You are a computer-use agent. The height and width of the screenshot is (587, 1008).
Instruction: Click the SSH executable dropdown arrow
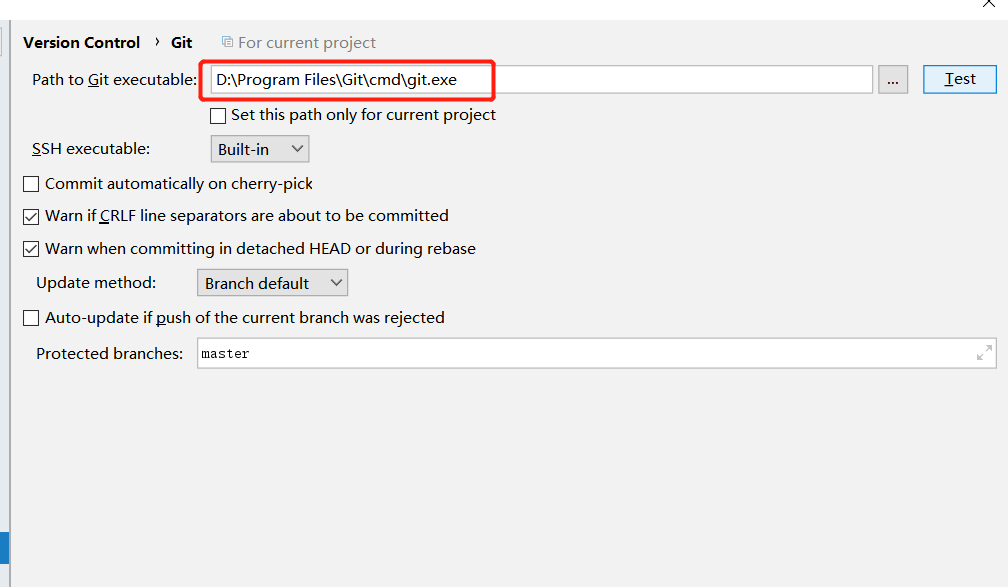tap(297, 148)
